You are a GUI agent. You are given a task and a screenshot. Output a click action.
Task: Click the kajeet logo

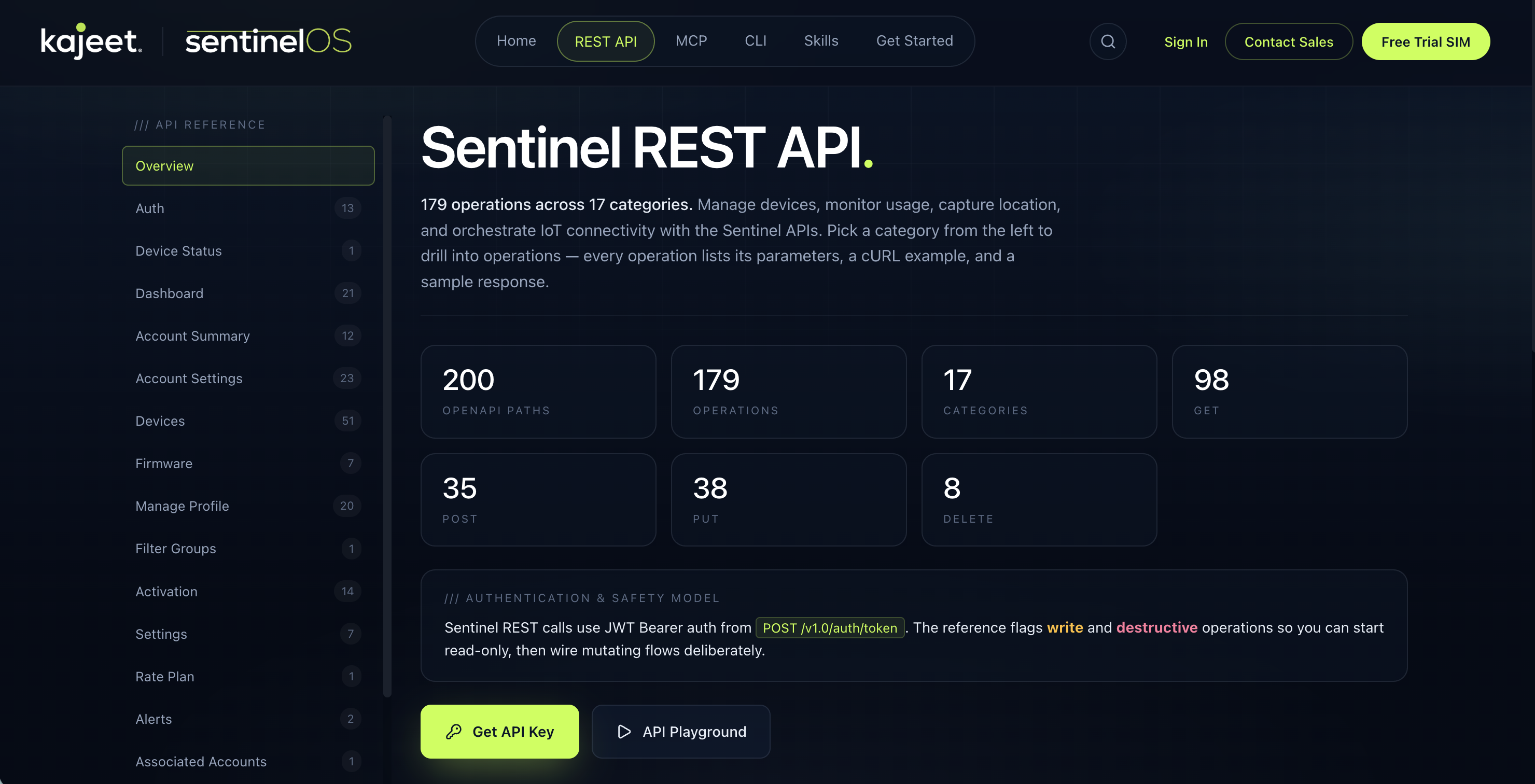tap(91, 41)
